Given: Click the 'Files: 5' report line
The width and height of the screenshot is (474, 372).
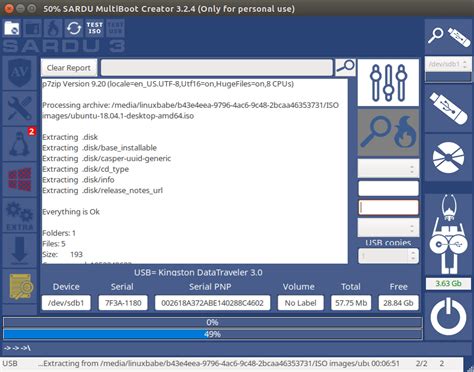Looking at the screenshot, I should [x=54, y=244].
